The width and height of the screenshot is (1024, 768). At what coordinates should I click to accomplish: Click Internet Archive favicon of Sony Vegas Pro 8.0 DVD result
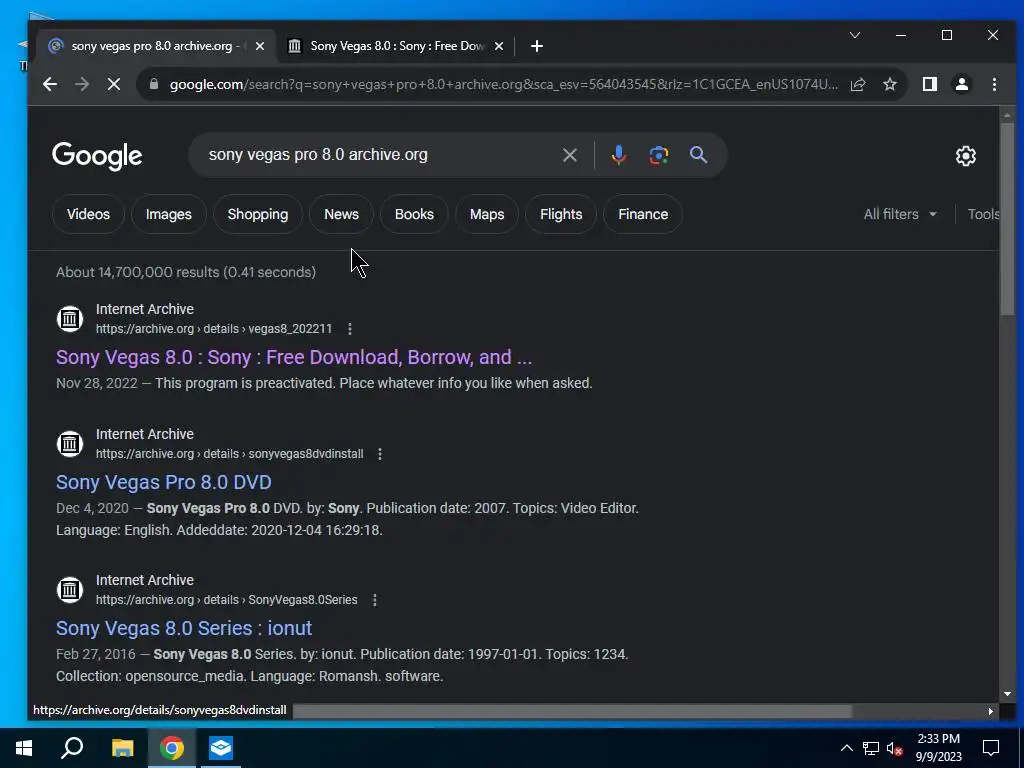[x=70, y=443]
